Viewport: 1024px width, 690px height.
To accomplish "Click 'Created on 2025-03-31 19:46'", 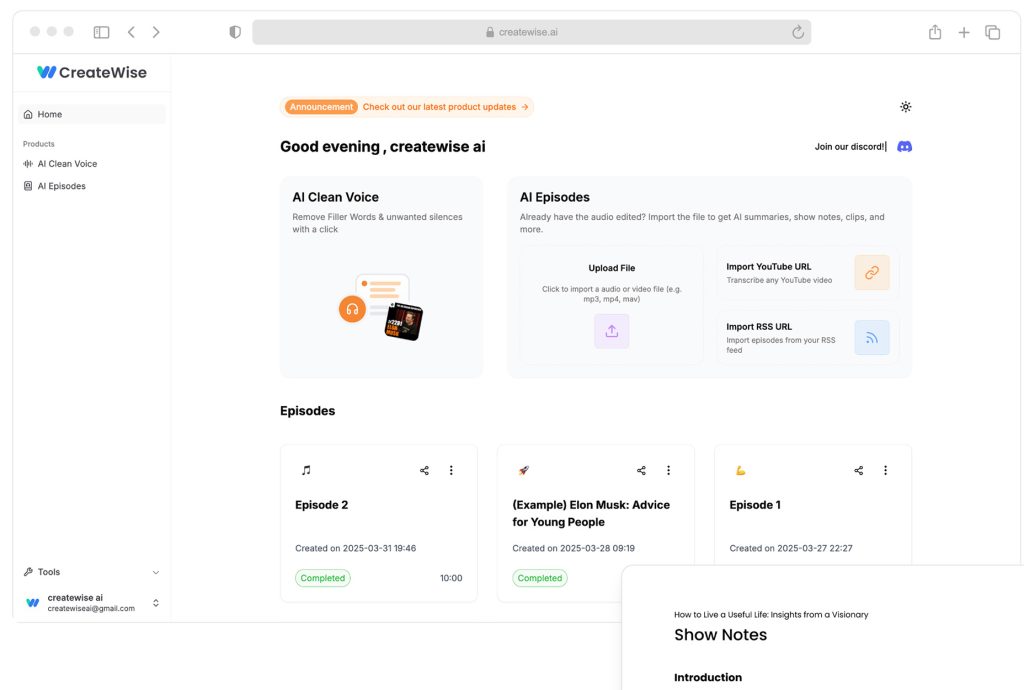I will click(x=355, y=548).
